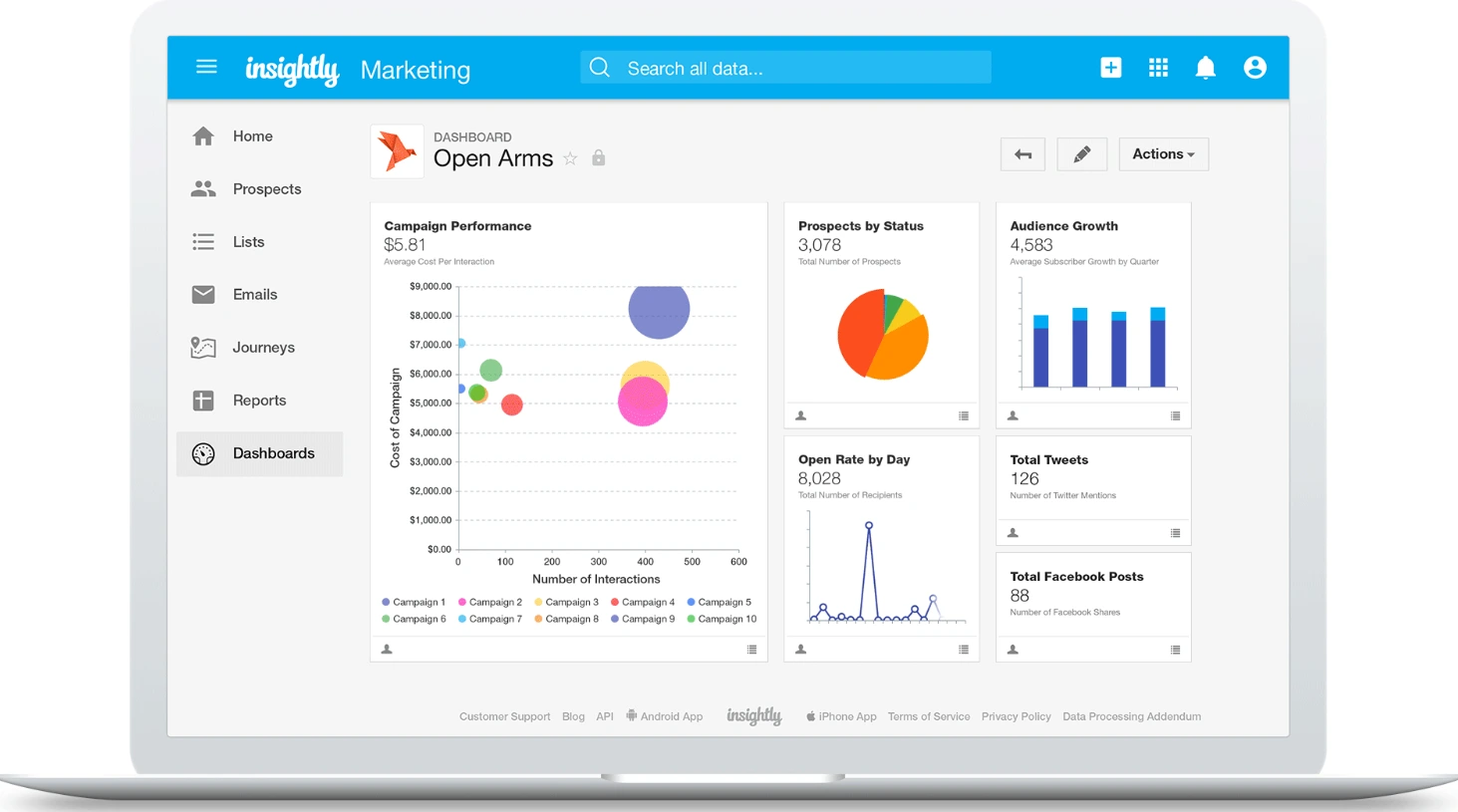
Task: Click user icon on Audience Growth card
Action: 1013,415
